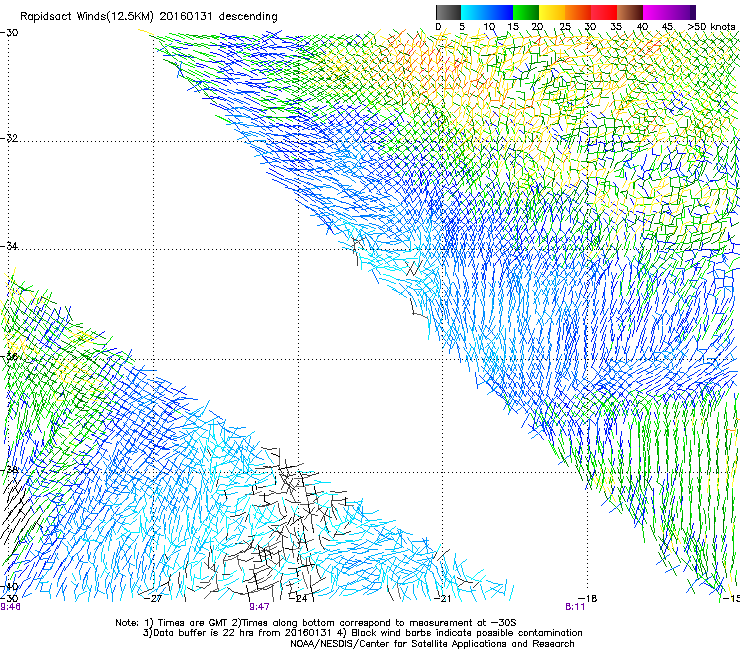Click the brown 35-40 knots legend swatch

pos(630,12)
